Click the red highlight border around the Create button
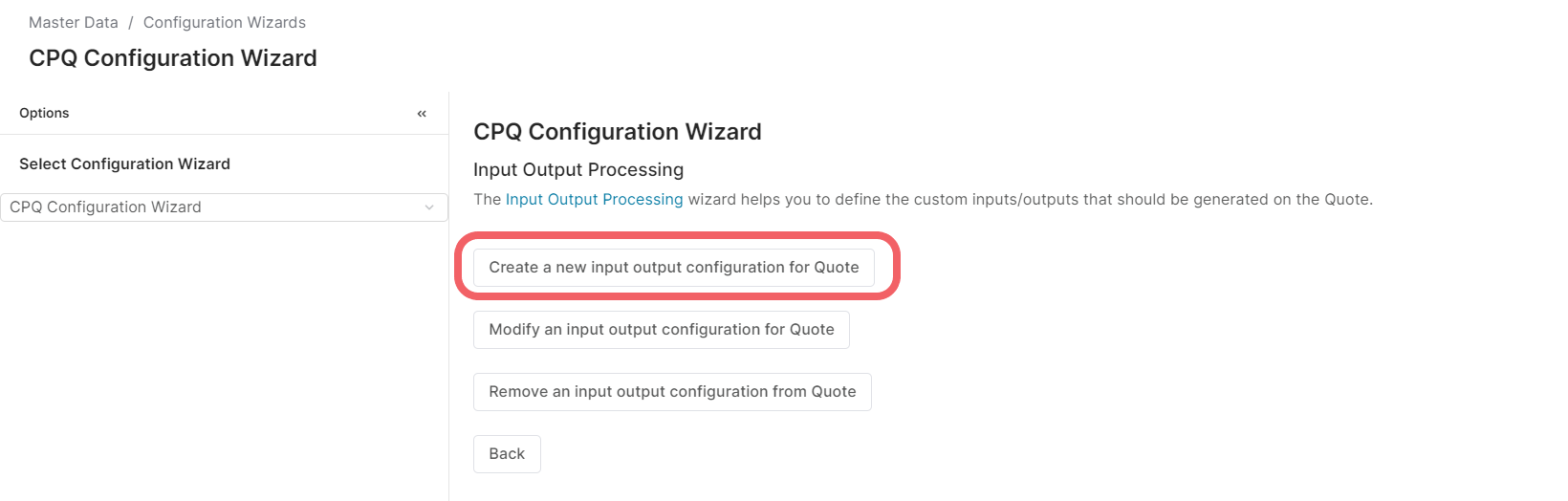1568x501 pixels. (x=895, y=266)
